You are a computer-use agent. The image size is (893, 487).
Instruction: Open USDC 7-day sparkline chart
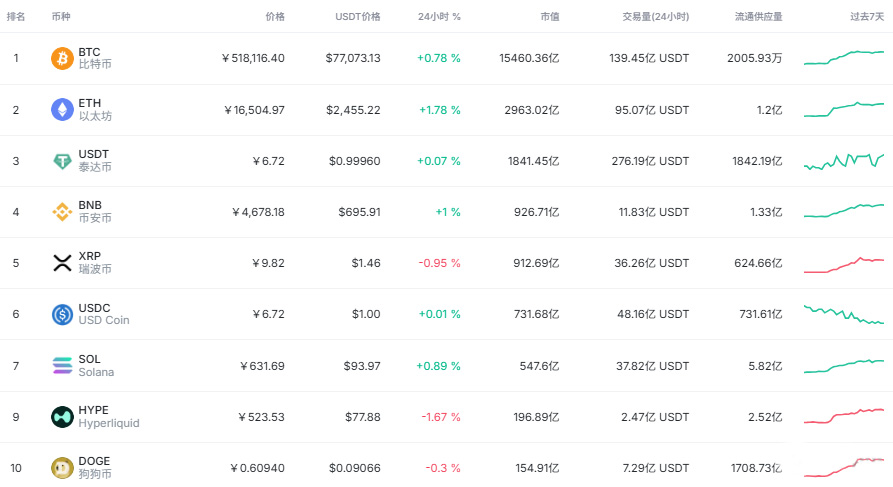pos(844,314)
